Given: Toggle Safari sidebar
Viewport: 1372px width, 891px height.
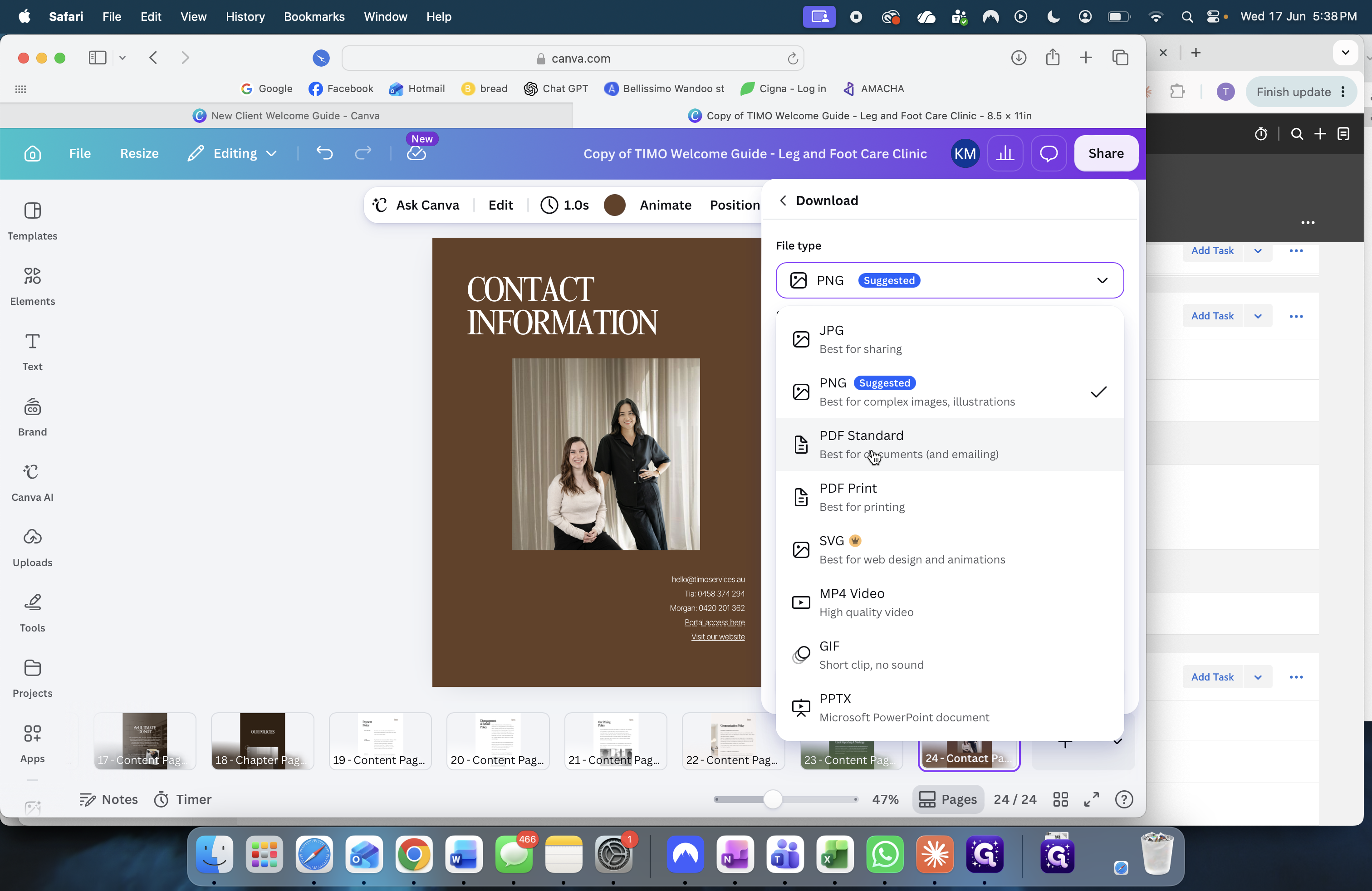Looking at the screenshot, I should coord(98,58).
